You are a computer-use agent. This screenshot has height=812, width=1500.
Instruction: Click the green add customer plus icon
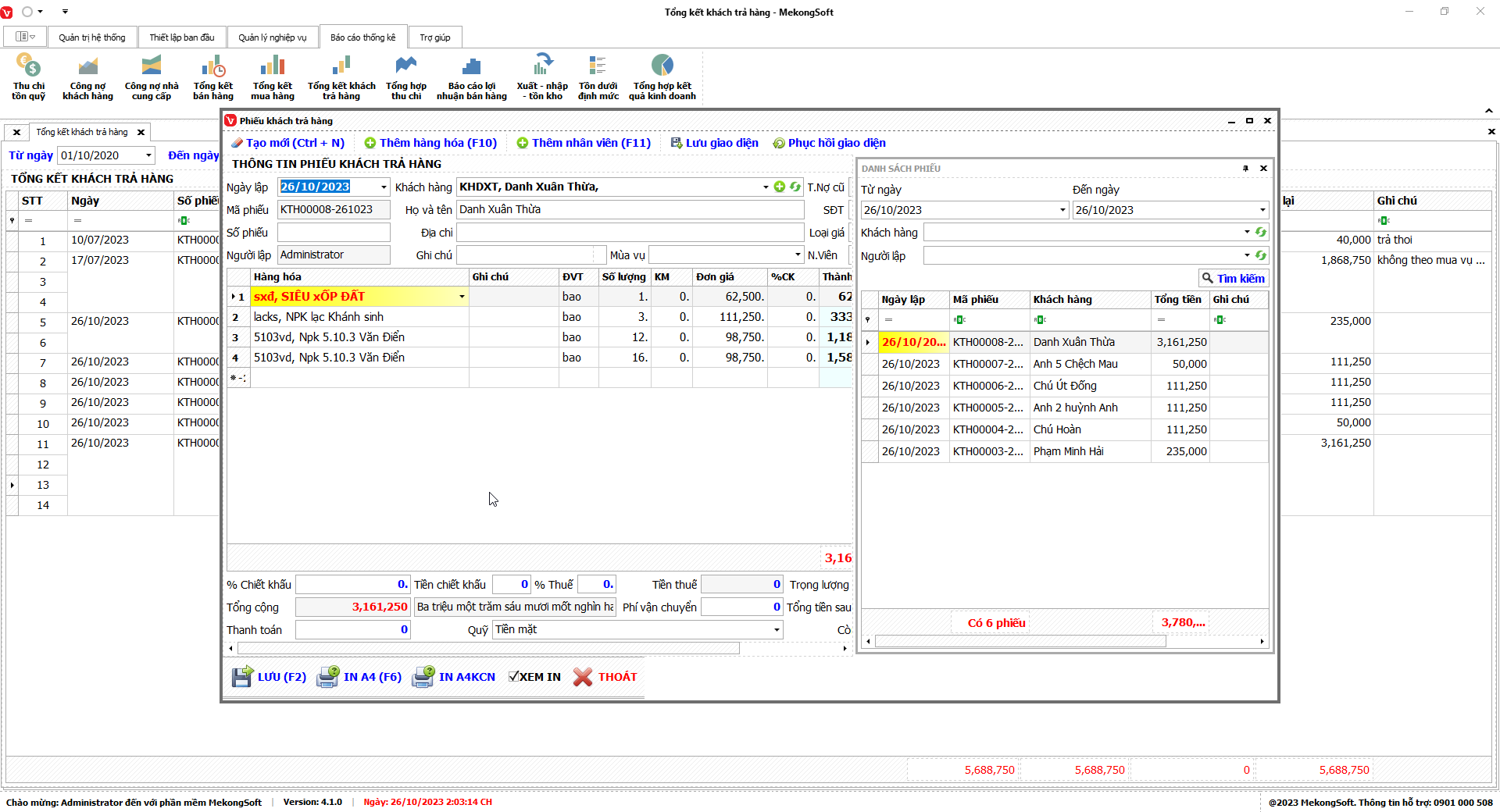click(779, 187)
